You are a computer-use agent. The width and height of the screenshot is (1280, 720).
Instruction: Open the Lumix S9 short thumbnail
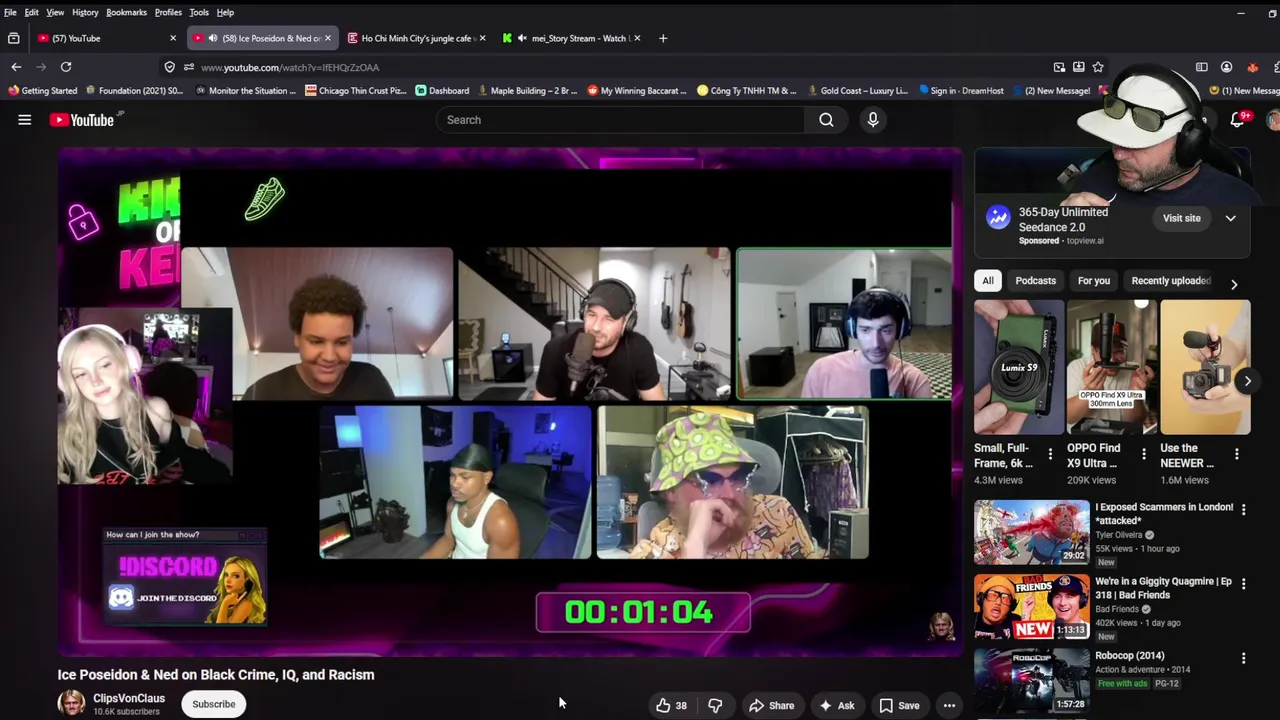click(1019, 367)
